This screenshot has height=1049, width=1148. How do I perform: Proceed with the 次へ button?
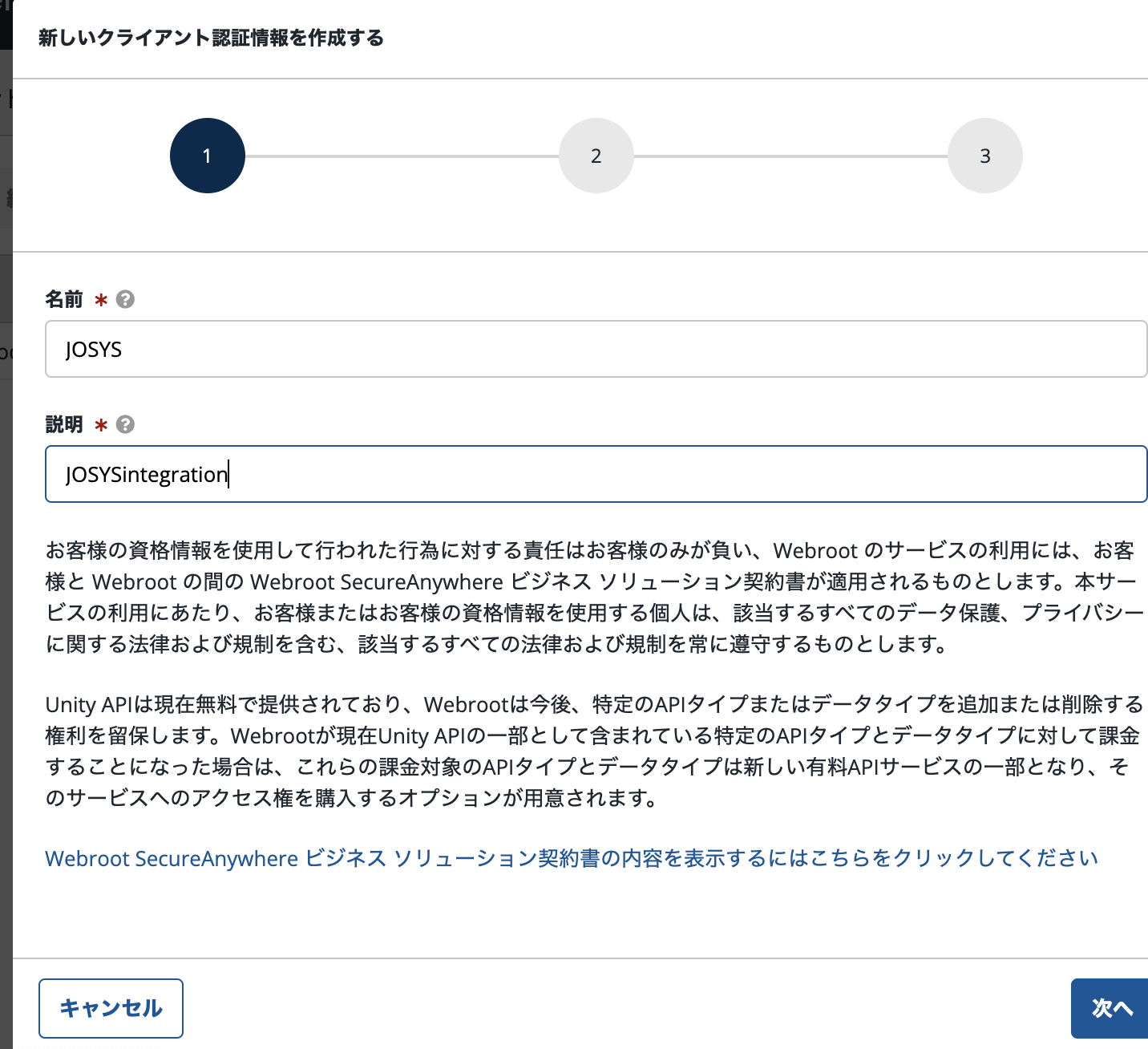[x=1110, y=1008]
